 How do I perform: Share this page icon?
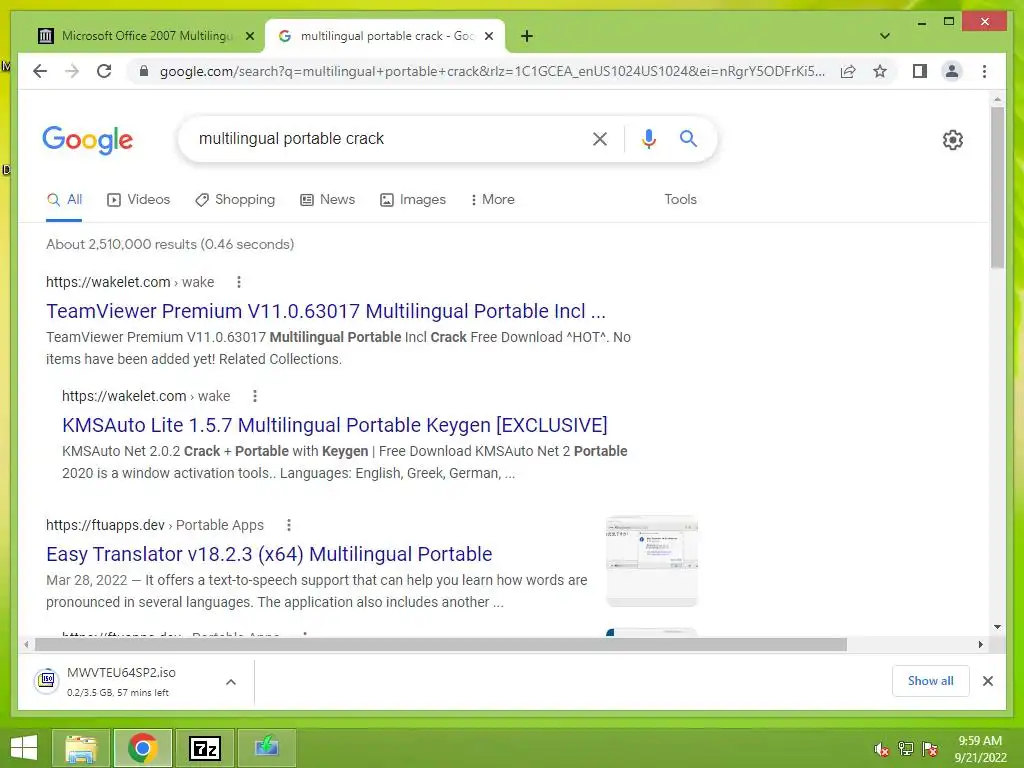tap(848, 71)
